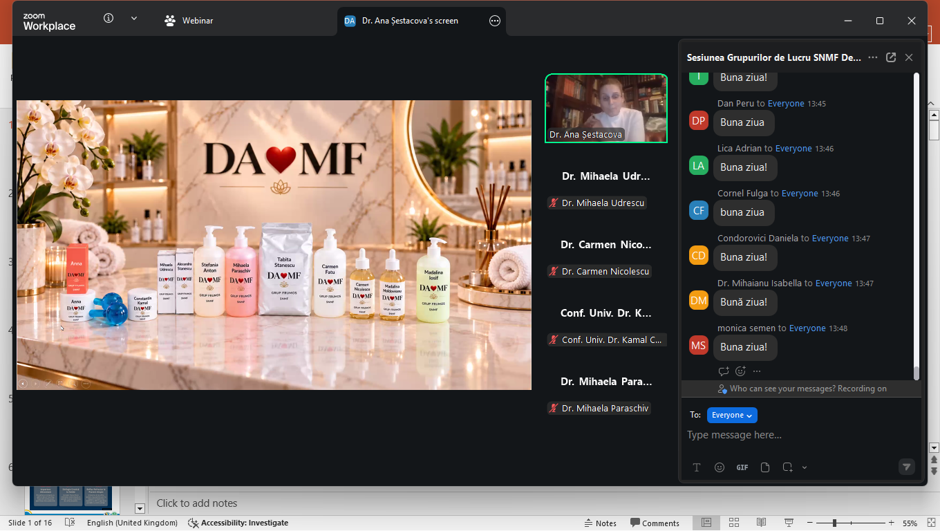Click the 55% zoom level in PowerPoint
The image size is (940, 531).
(910, 523)
